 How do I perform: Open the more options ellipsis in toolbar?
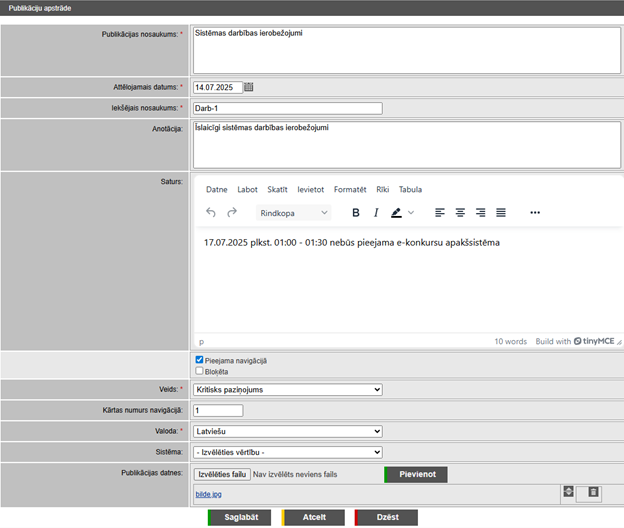pos(535,212)
